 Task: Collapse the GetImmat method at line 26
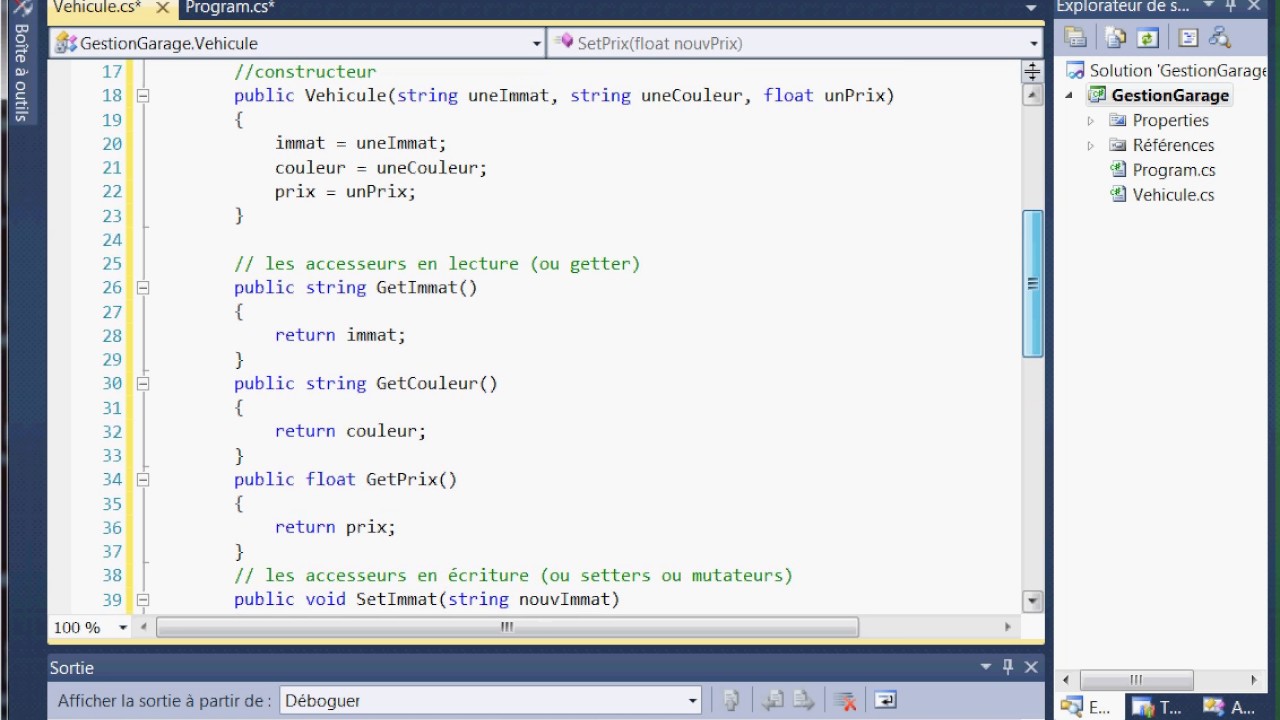143,288
